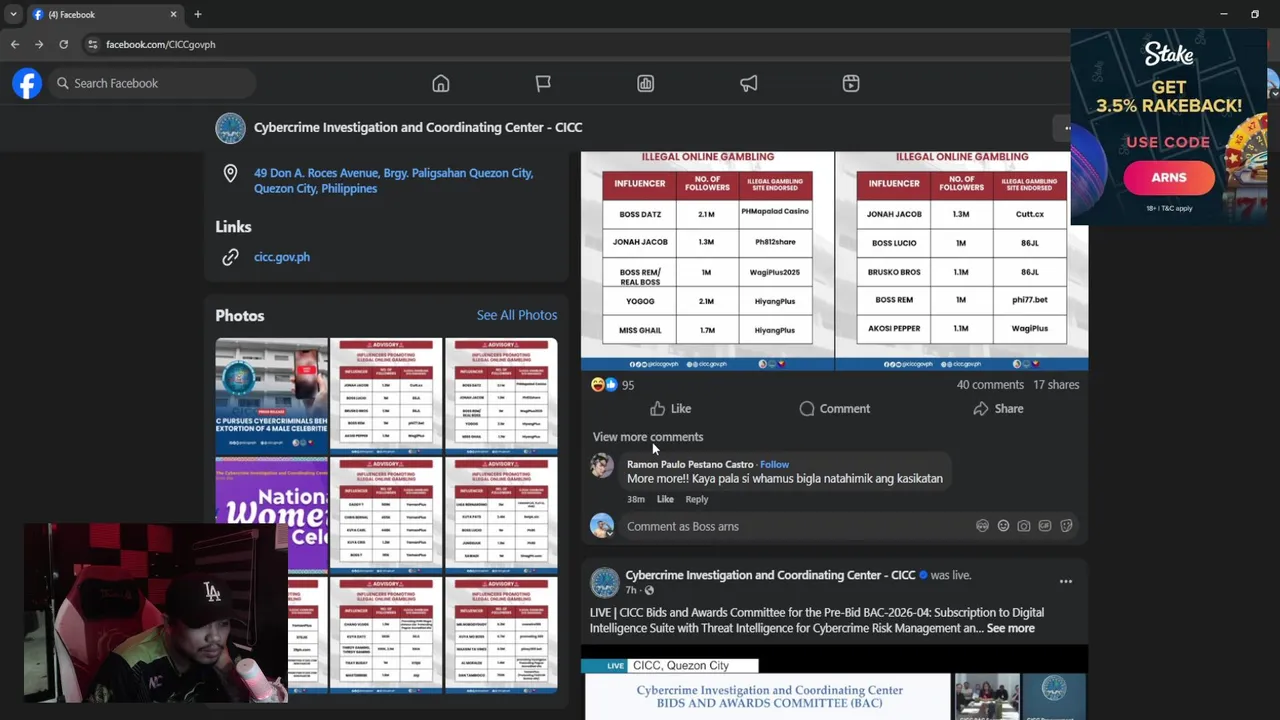Insert a sticker in comment
Viewport: 1280px width, 720px height.
1066,526
